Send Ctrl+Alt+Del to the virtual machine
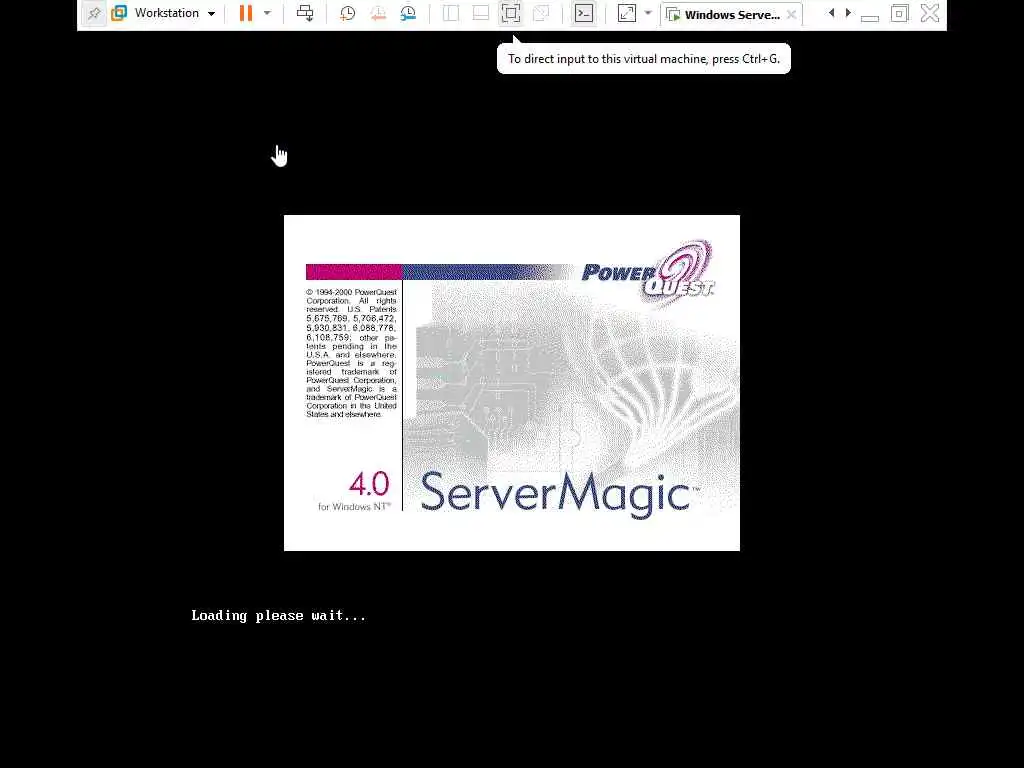The height and width of the screenshot is (768, 1024). tap(305, 13)
